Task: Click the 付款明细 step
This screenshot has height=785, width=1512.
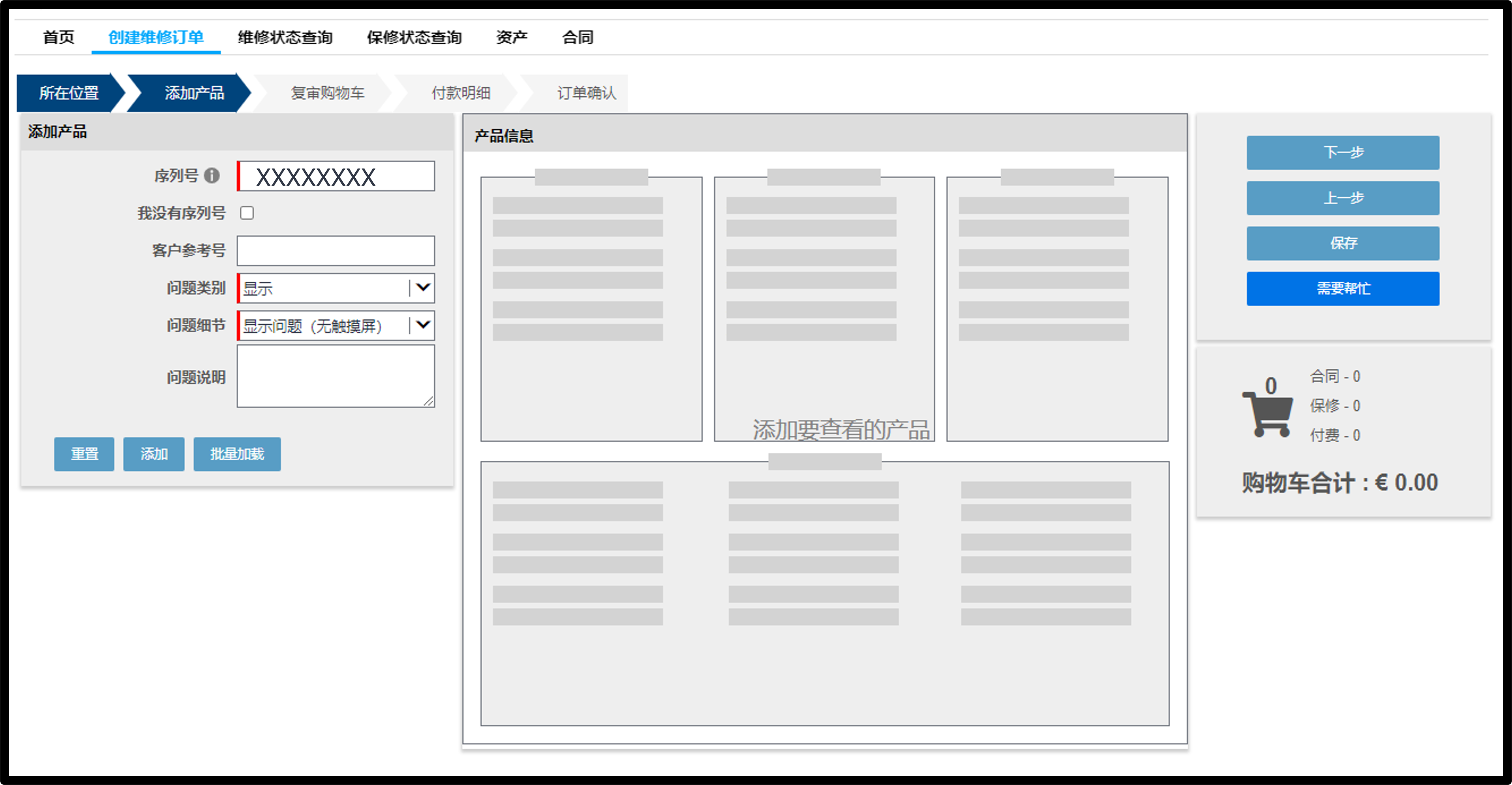Action: click(461, 93)
